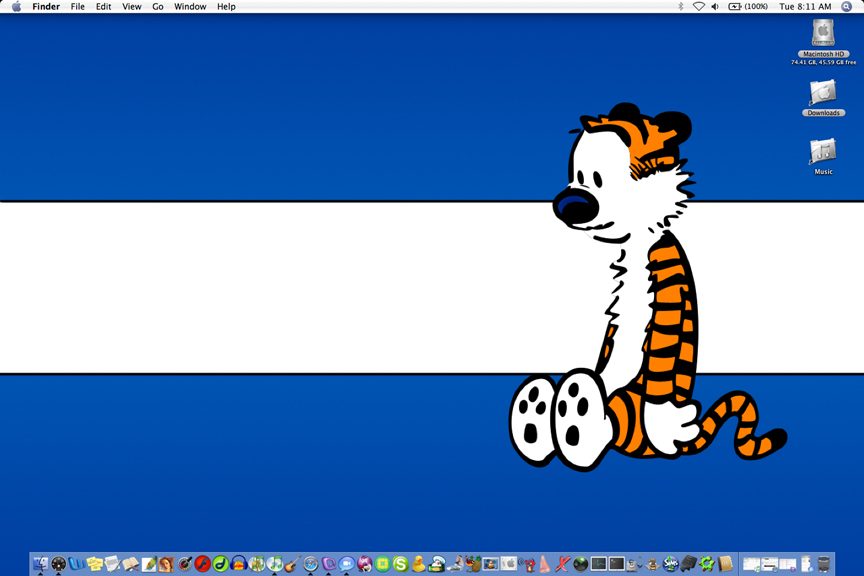Open GarageBand guitar icon
The width and height of the screenshot is (864, 576).
(x=293, y=564)
